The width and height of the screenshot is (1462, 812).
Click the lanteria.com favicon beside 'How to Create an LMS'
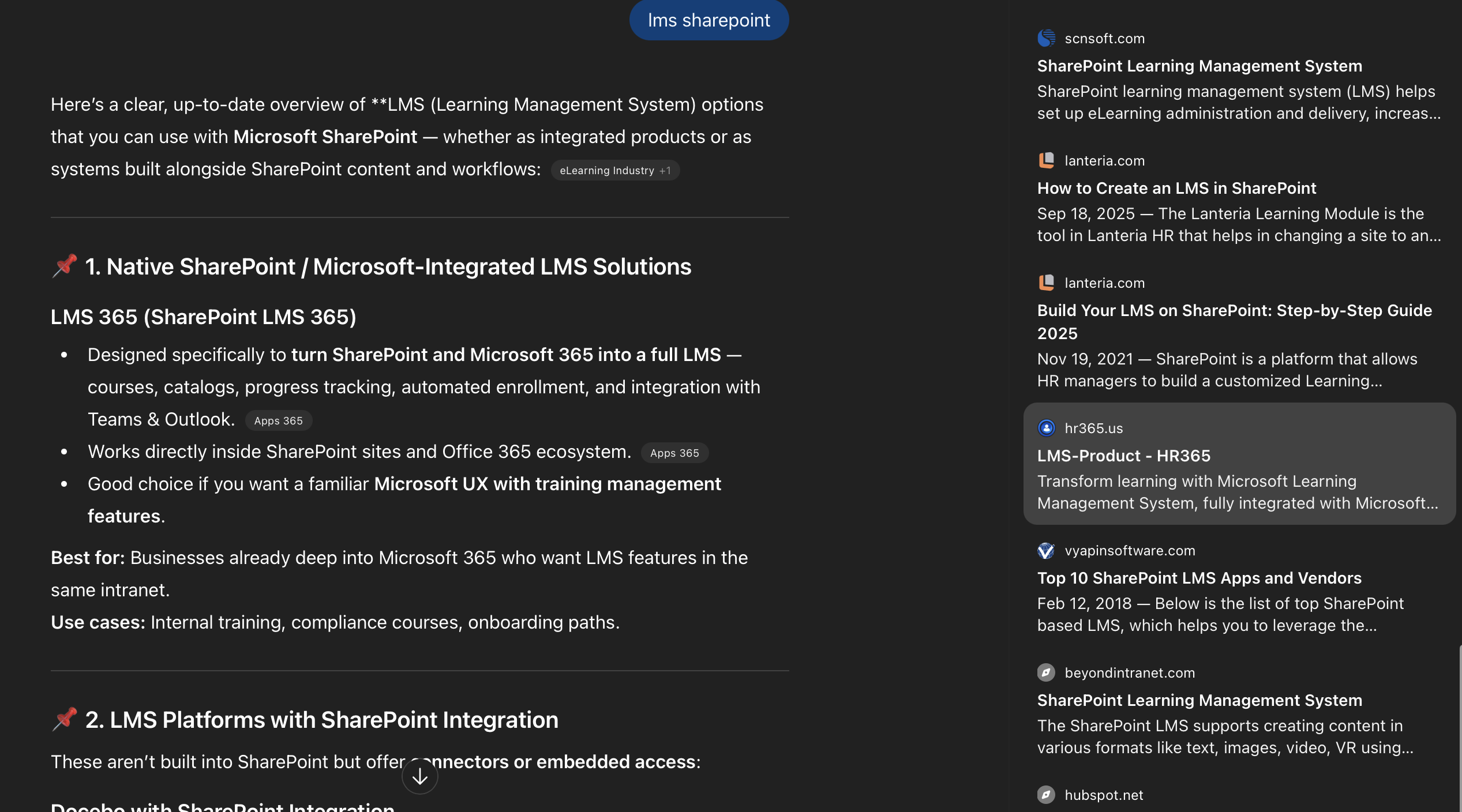1046,160
